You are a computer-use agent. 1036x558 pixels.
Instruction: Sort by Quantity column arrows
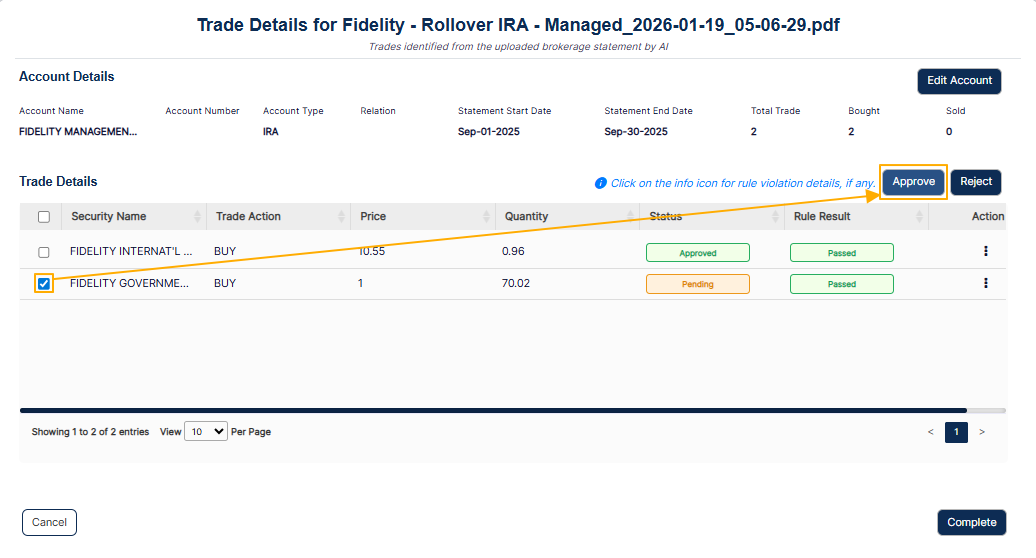[630, 217]
